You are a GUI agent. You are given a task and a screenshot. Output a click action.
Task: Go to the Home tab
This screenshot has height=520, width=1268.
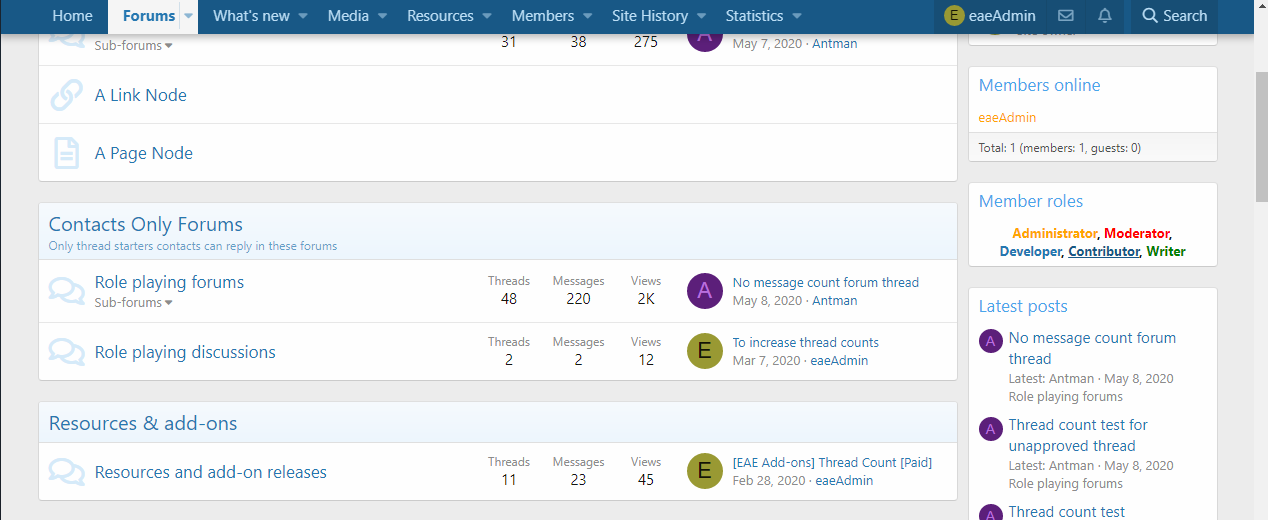(x=72, y=16)
